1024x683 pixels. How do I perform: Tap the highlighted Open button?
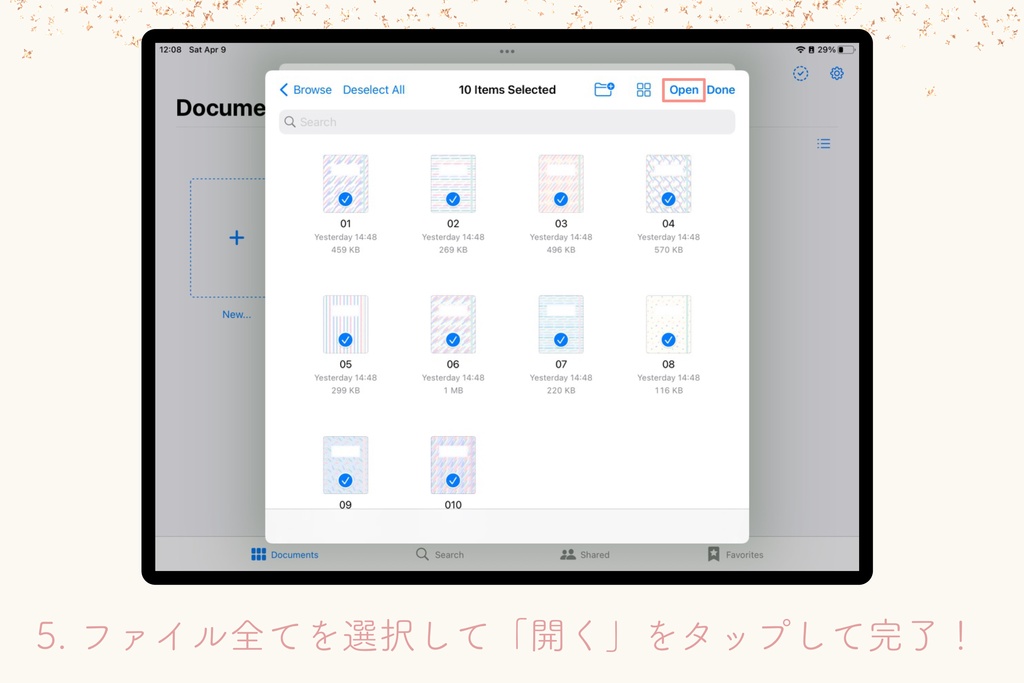(x=683, y=89)
